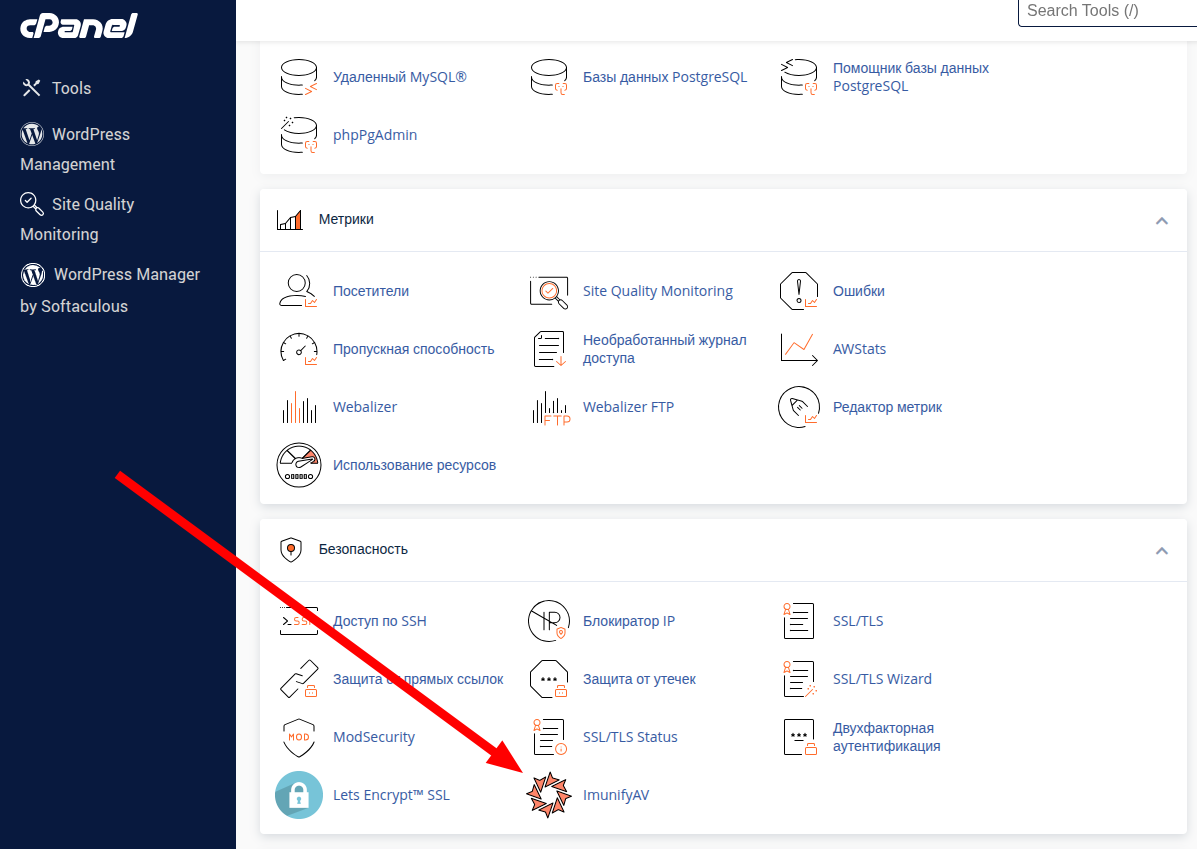
Task: Open SSL/TLS Wizard link
Action: point(882,679)
